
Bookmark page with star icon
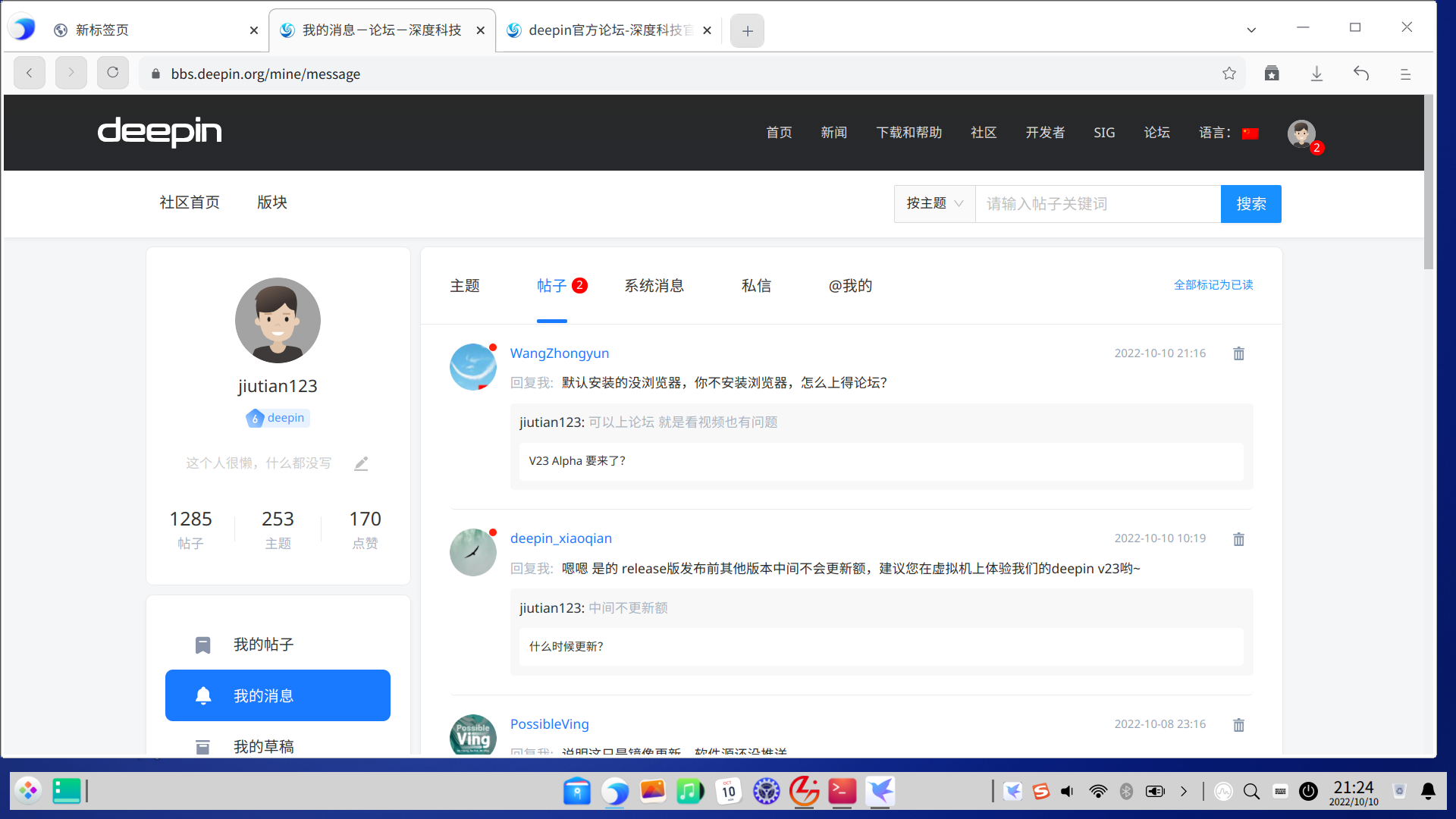pos(1229,74)
